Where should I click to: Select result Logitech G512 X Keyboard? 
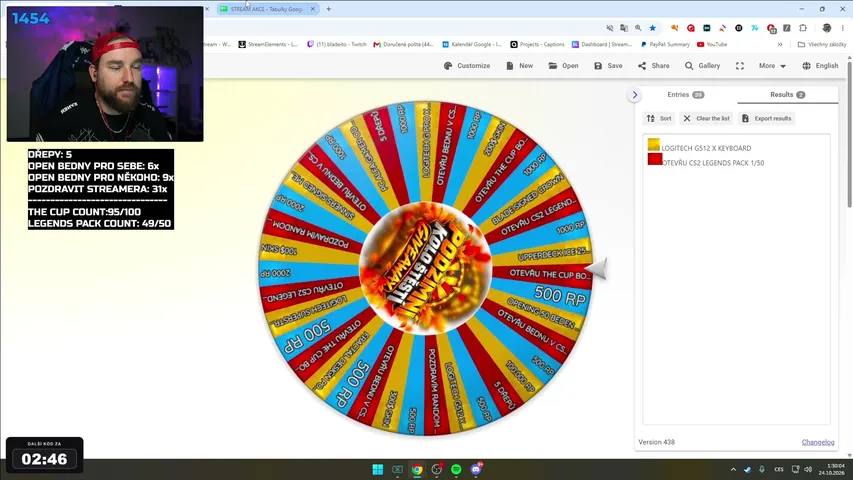pyautogui.click(x=706, y=148)
